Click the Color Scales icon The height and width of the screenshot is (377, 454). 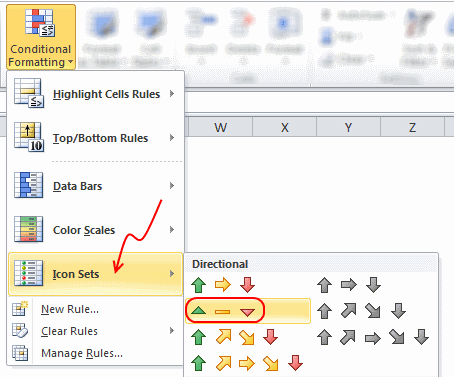click(x=29, y=229)
